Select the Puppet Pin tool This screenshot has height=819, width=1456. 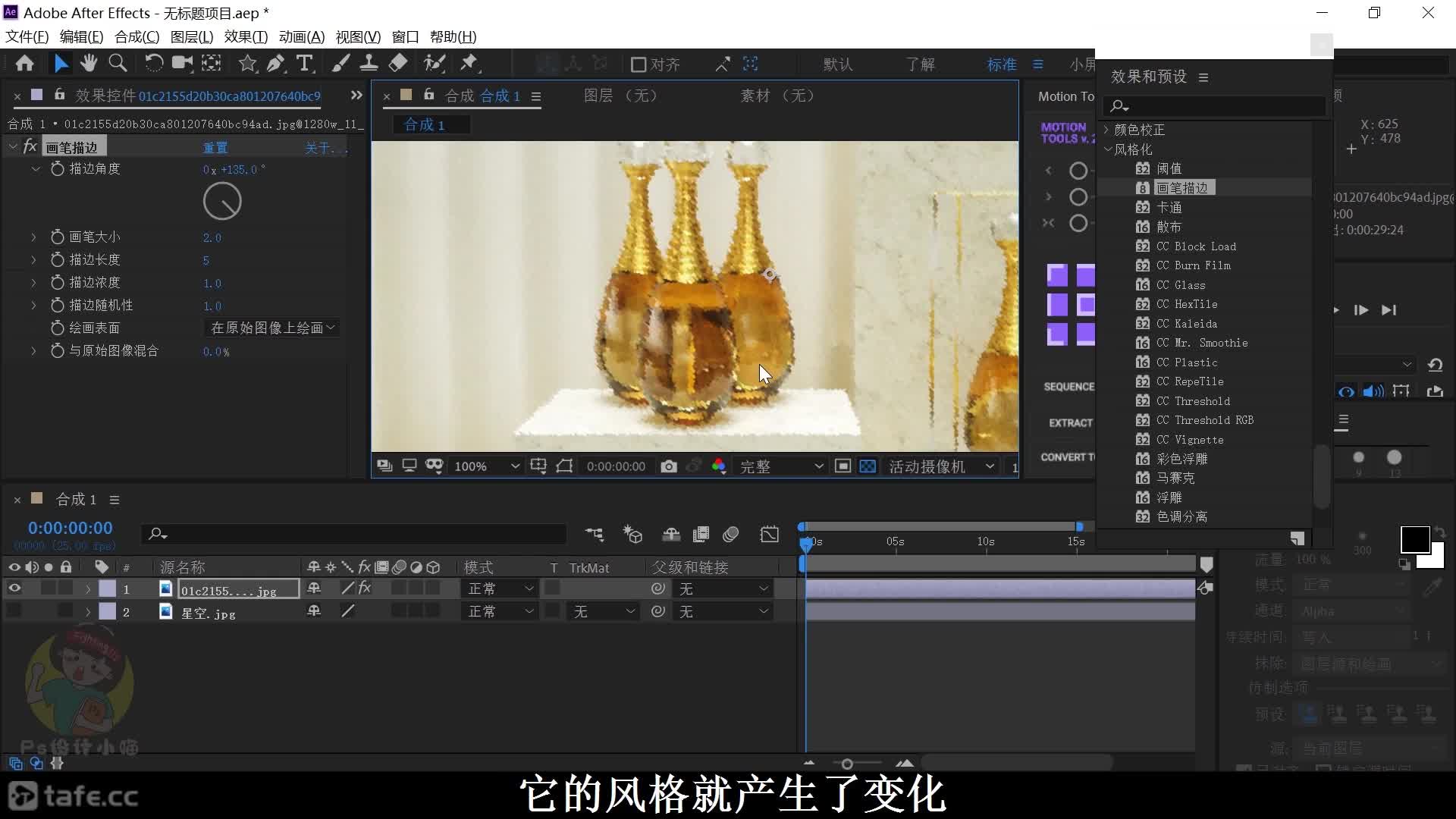[469, 64]
